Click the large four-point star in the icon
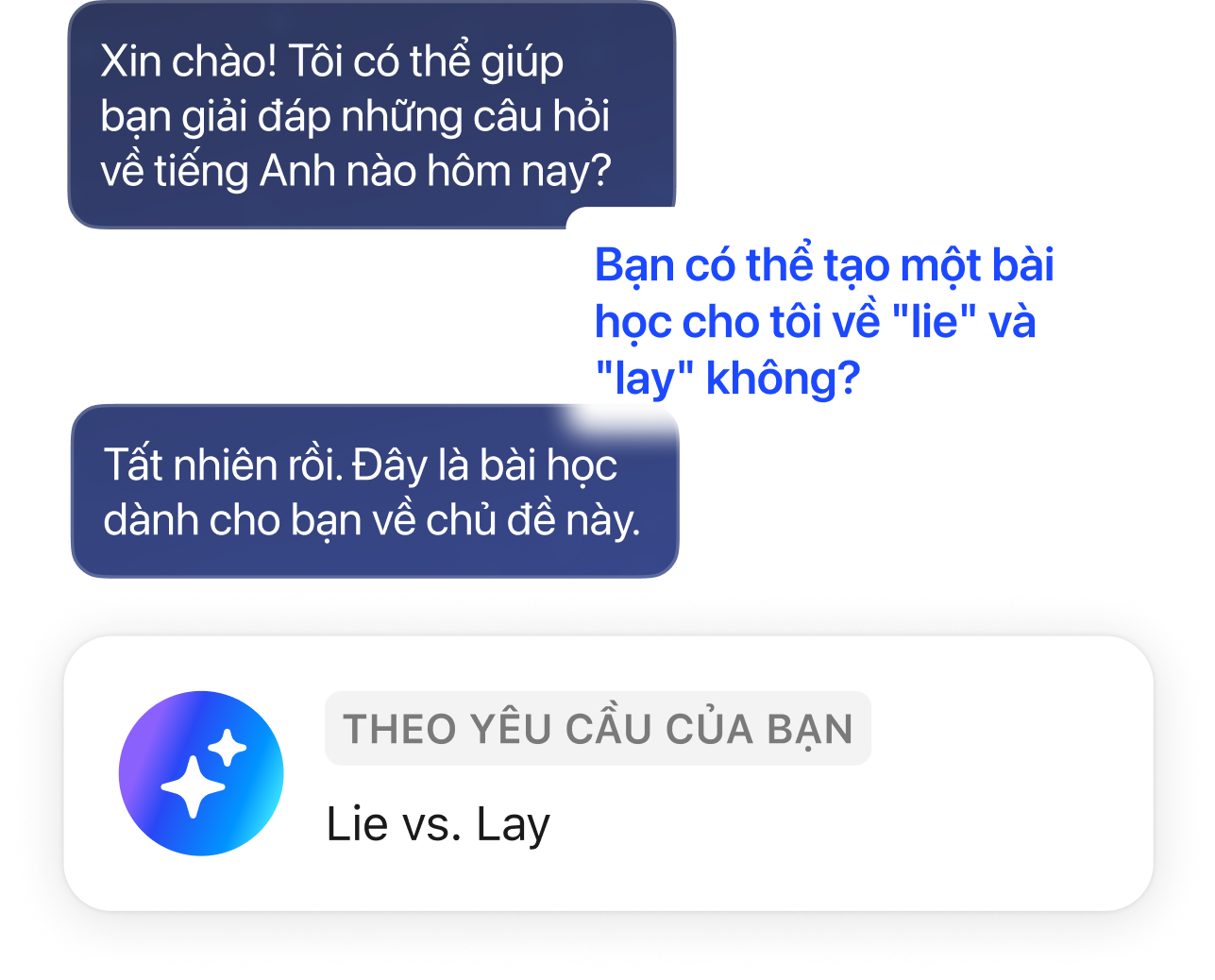1215x980 pixels. (193, 786)
